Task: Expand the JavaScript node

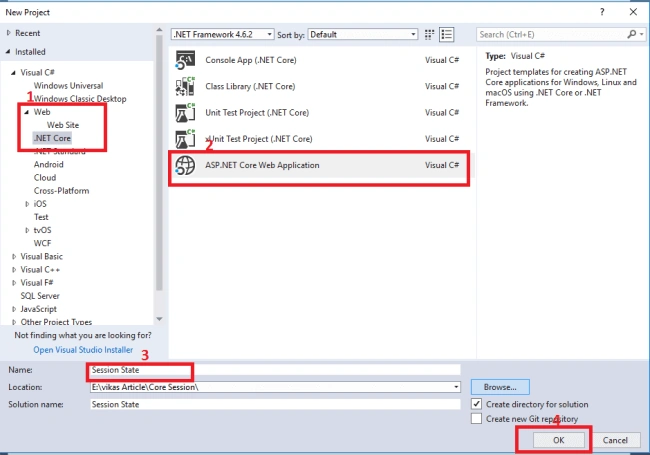Action: tap(14, 309)
